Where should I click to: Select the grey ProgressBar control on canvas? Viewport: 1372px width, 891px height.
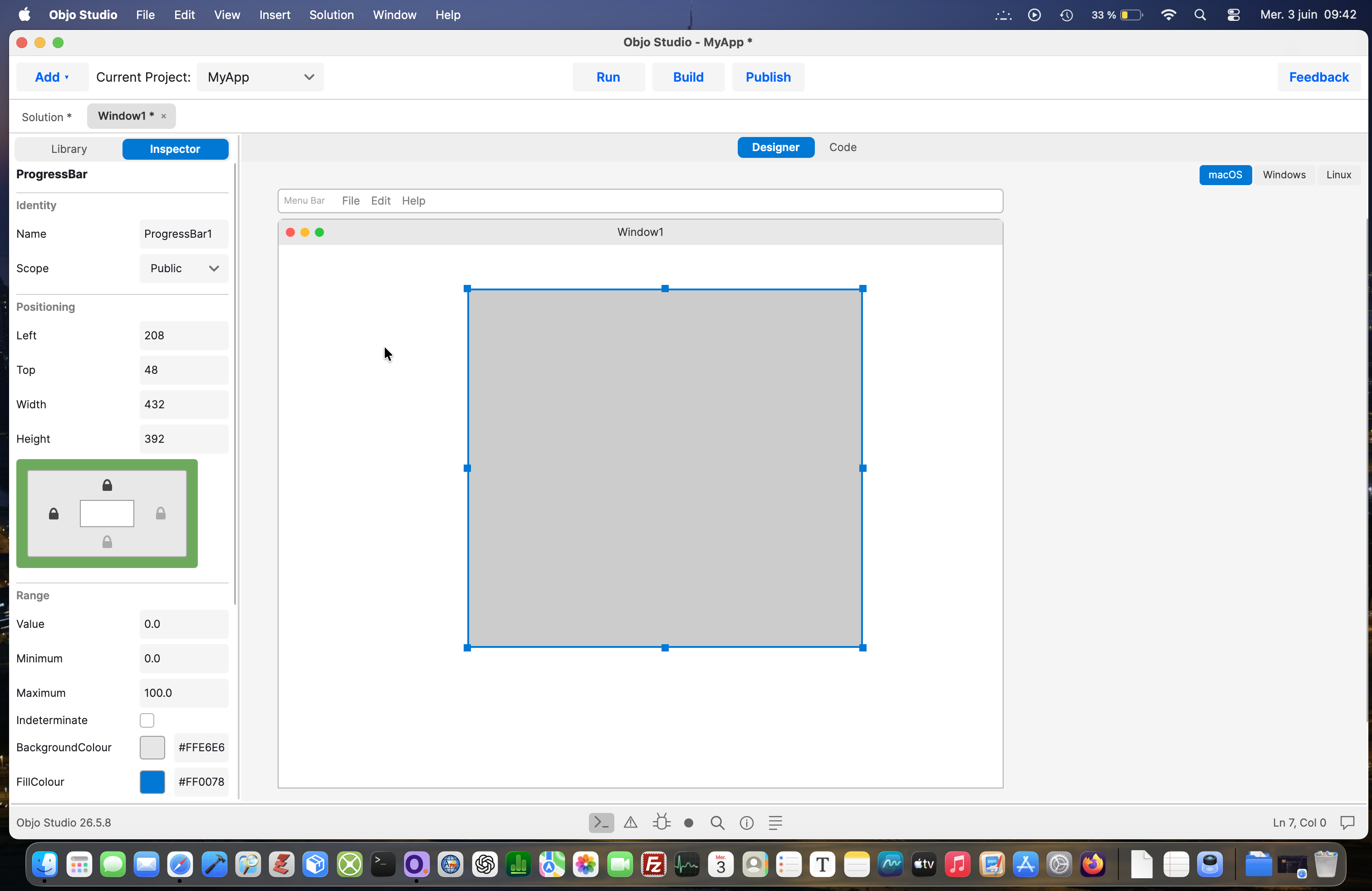[665, 468]
